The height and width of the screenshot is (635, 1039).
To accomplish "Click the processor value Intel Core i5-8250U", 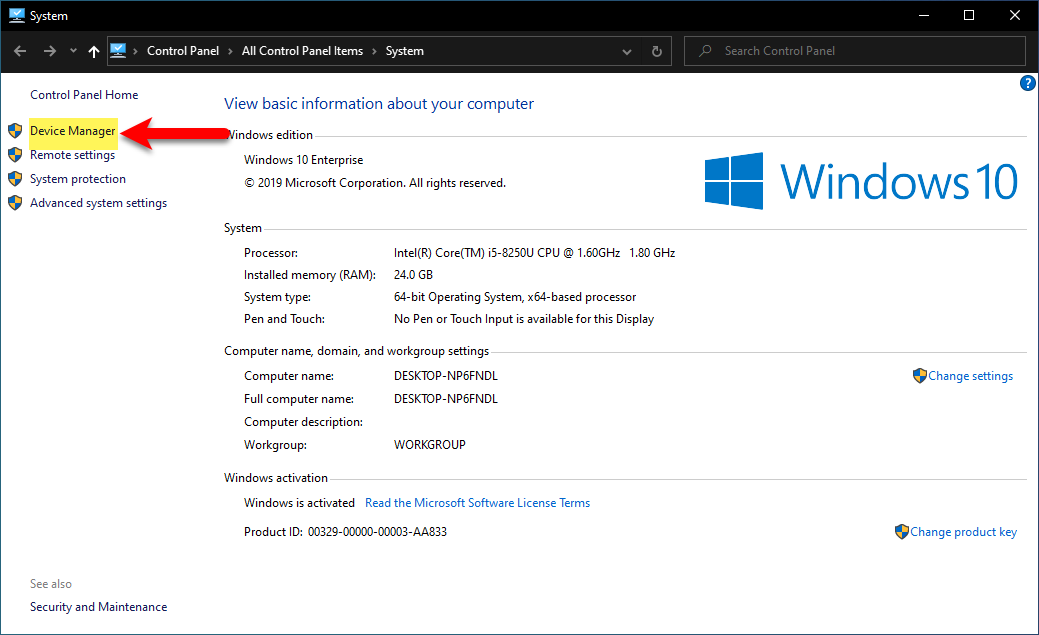I will (x=534, y=253).
